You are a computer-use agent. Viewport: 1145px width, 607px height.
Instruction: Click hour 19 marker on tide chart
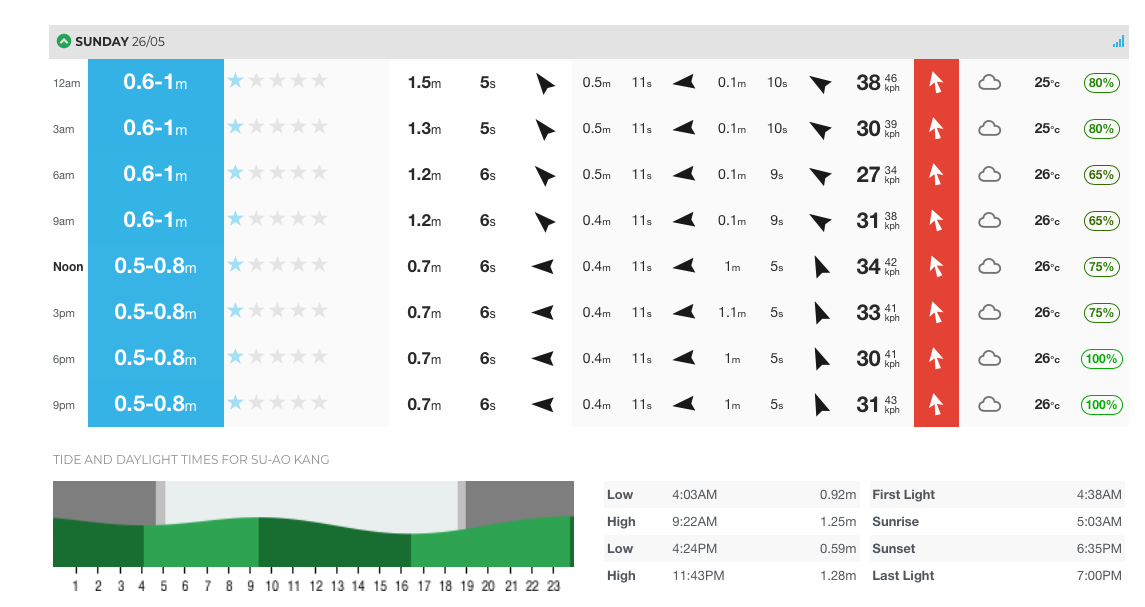click(x=467, y=586)
